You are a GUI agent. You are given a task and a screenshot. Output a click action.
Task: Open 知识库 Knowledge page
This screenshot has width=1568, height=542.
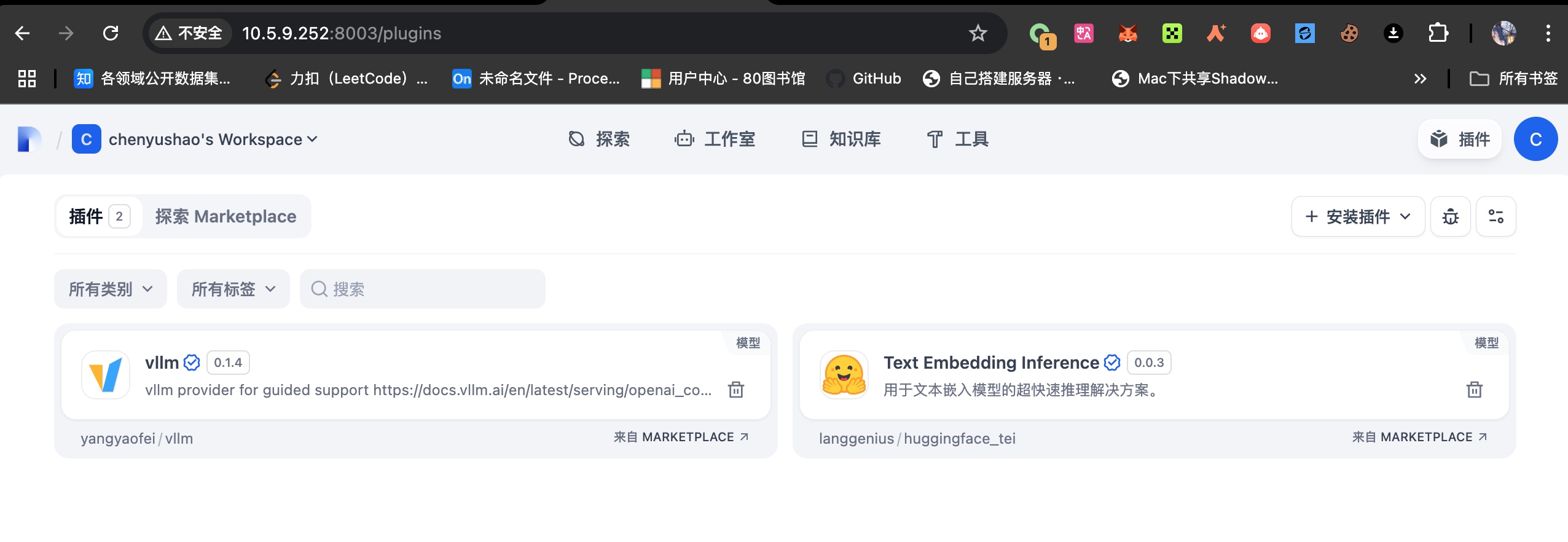(x=841, y=139)
